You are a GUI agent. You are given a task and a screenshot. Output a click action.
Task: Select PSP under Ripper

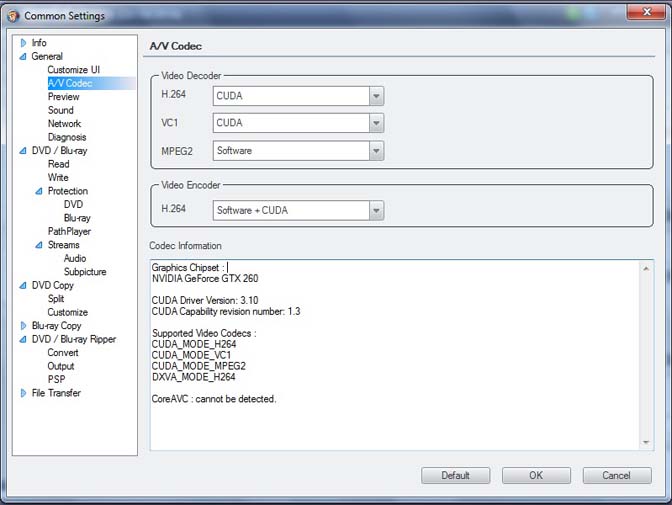(56, 380)
